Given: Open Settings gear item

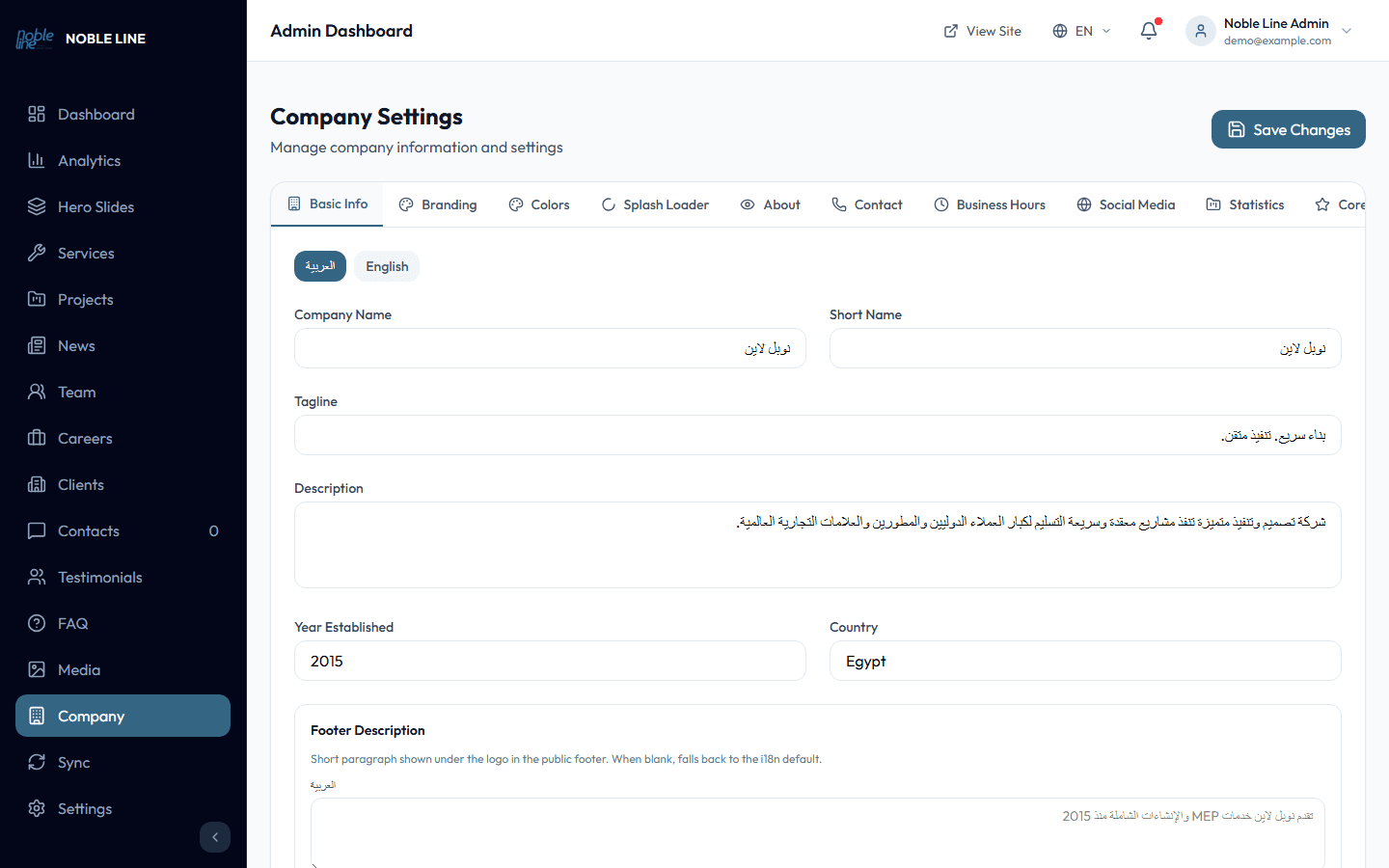Looking at the screenshot, I should pos(123,808).
